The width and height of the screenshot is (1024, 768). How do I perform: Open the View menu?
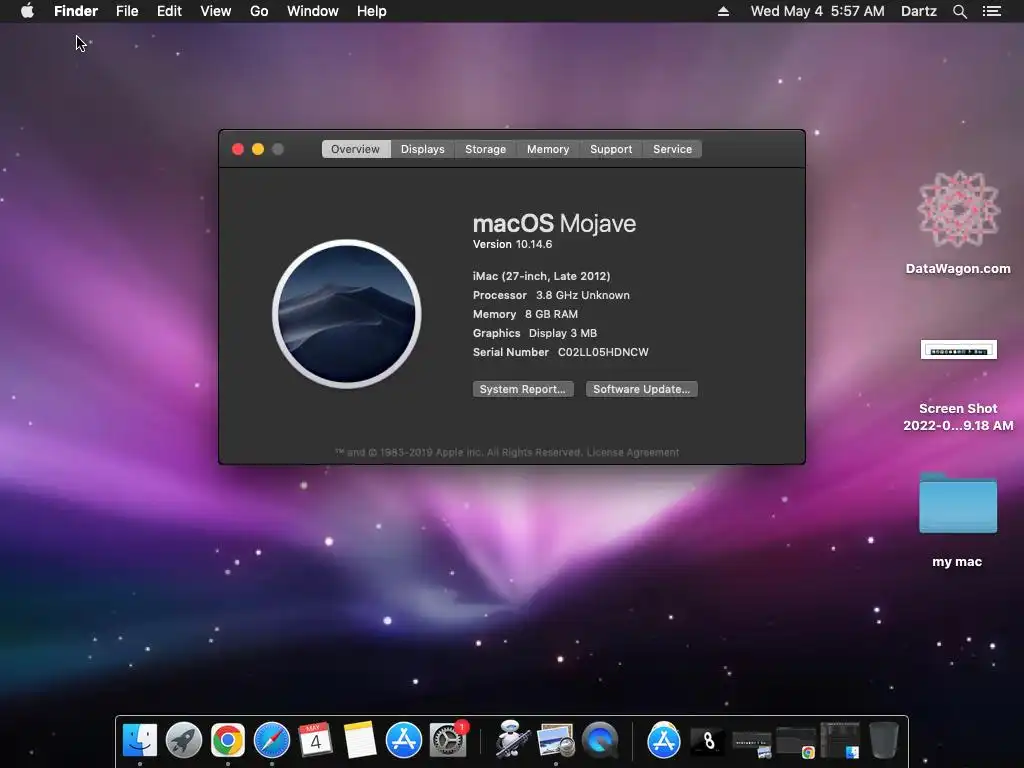(216, 11)
